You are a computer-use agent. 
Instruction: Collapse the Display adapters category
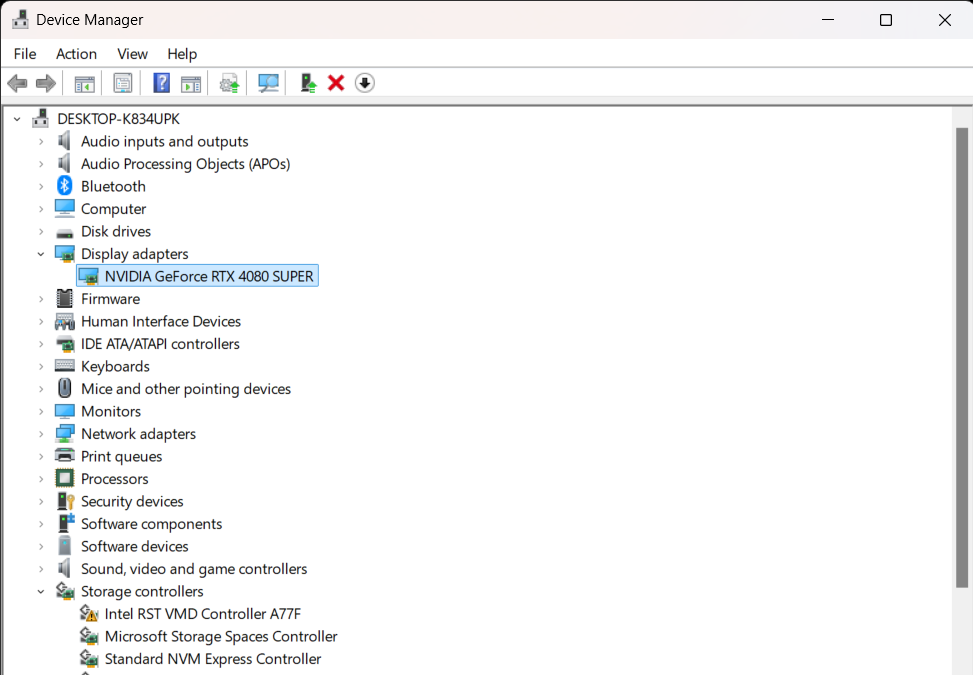(41, 254)
